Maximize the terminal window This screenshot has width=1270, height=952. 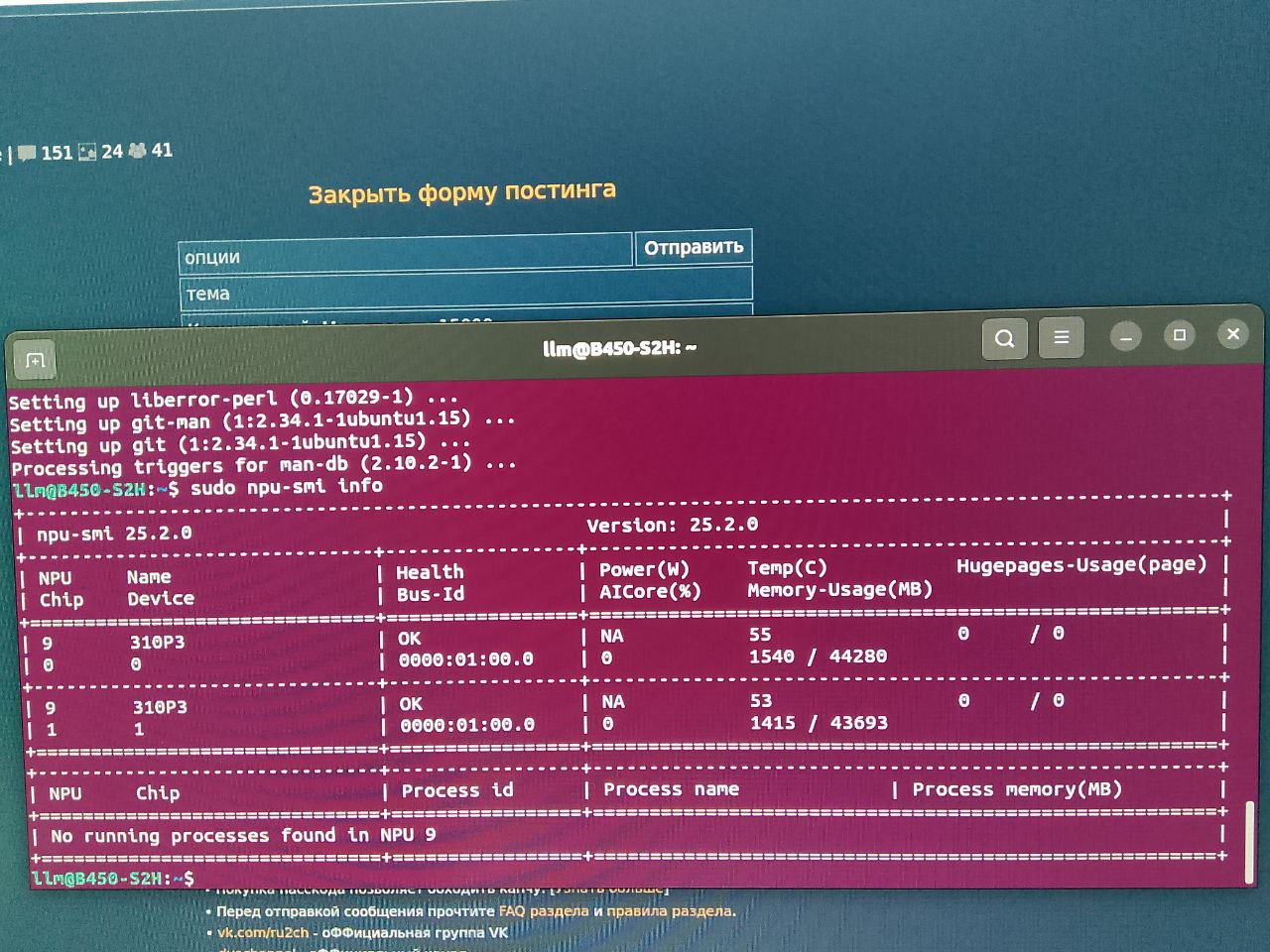pos(1180,335)
